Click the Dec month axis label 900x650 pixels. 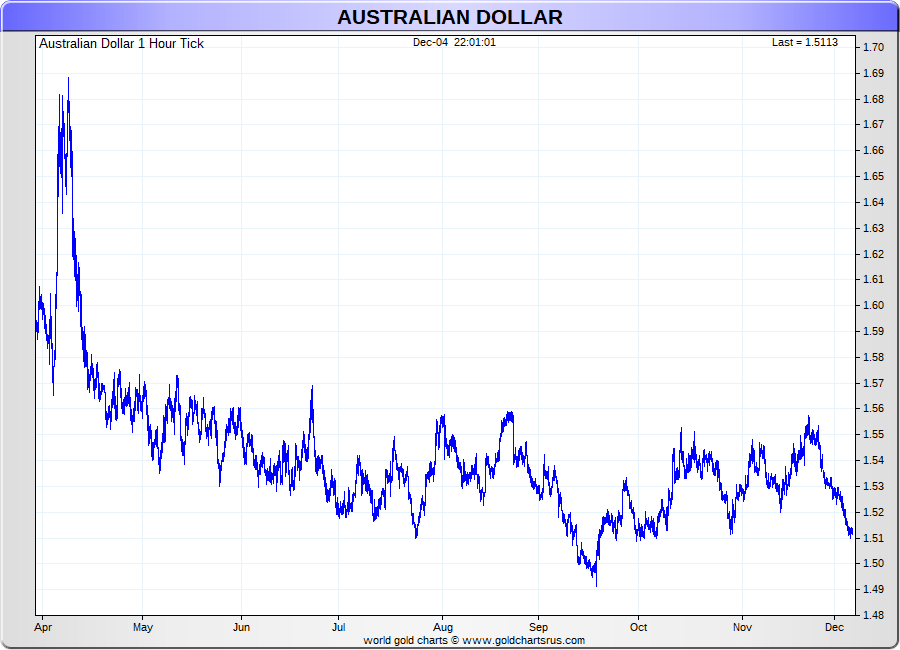pos(836,628)
